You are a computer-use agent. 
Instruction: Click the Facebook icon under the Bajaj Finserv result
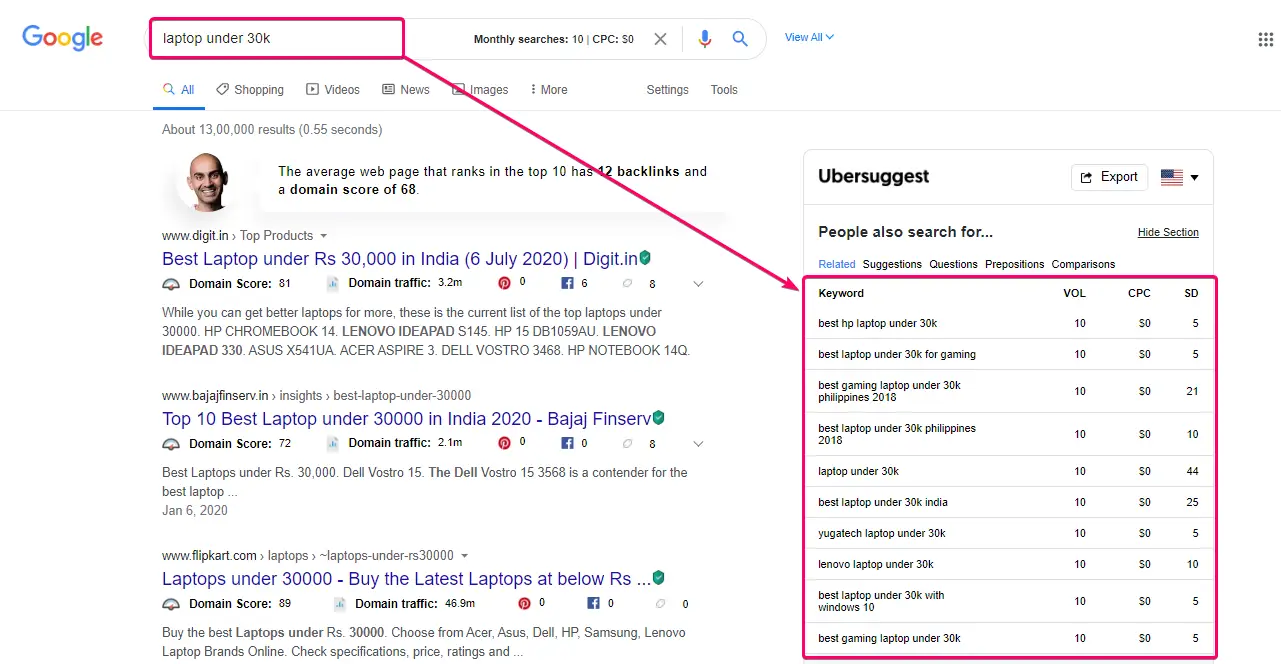[x=567, y=443]
